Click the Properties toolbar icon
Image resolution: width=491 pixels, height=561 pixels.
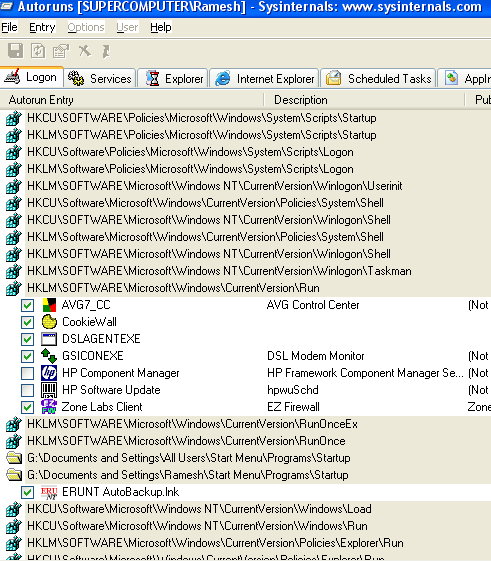click(61, 51)
